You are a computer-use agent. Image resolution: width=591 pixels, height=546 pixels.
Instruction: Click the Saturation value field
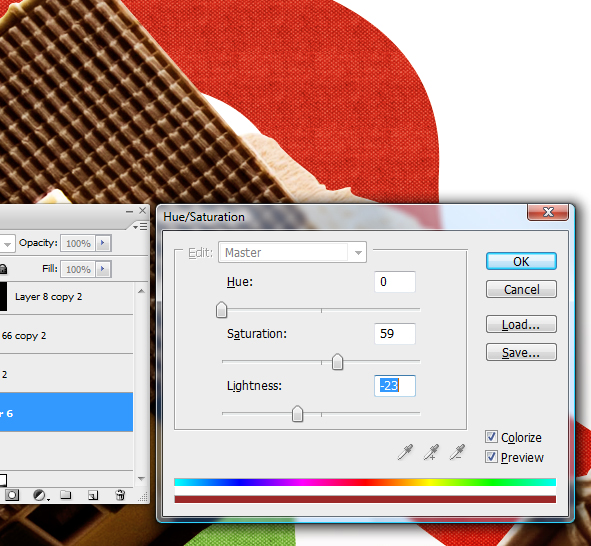coord(395,333)
